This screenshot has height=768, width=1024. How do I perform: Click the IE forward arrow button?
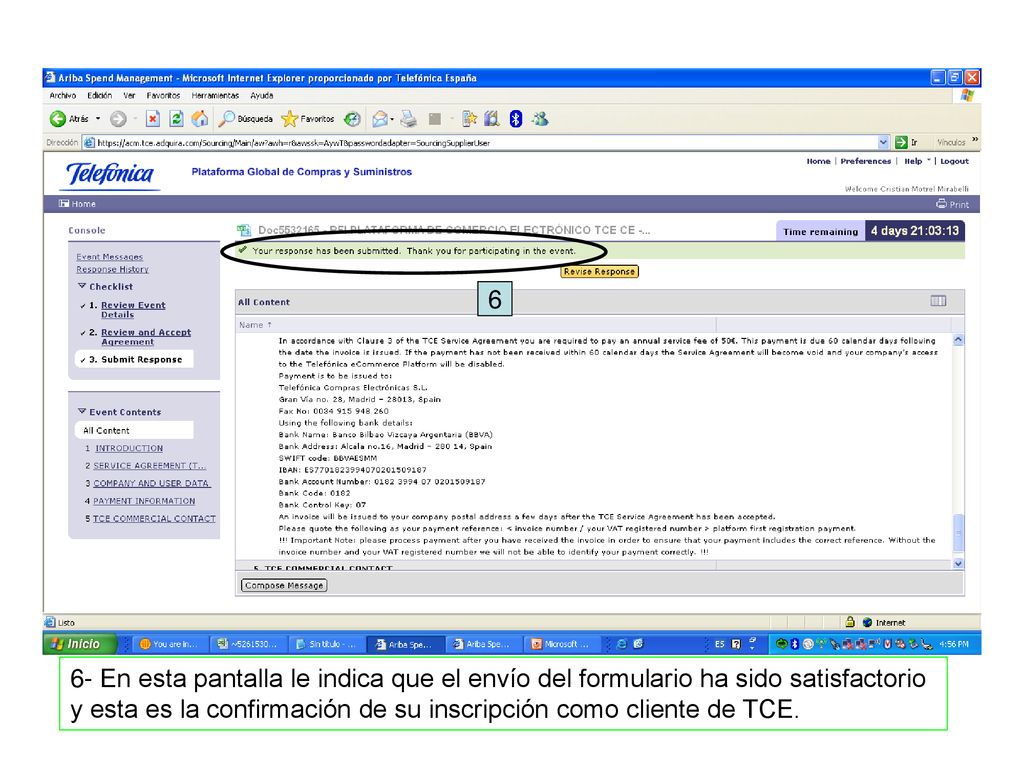pyautogui.click(x=118, y=119)
